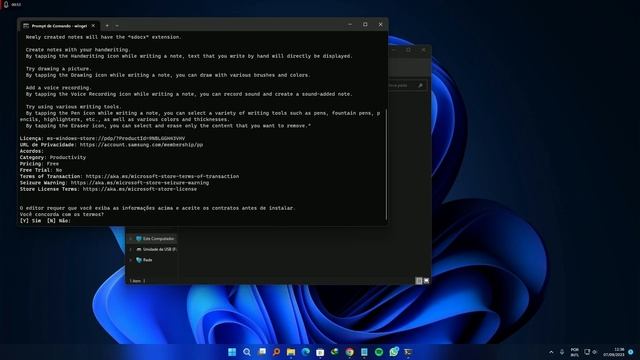Viewport: 640px width, 360px height.
Task: Open the clock and date flyout
Action: pyautogui.click(x=614, y=352)
